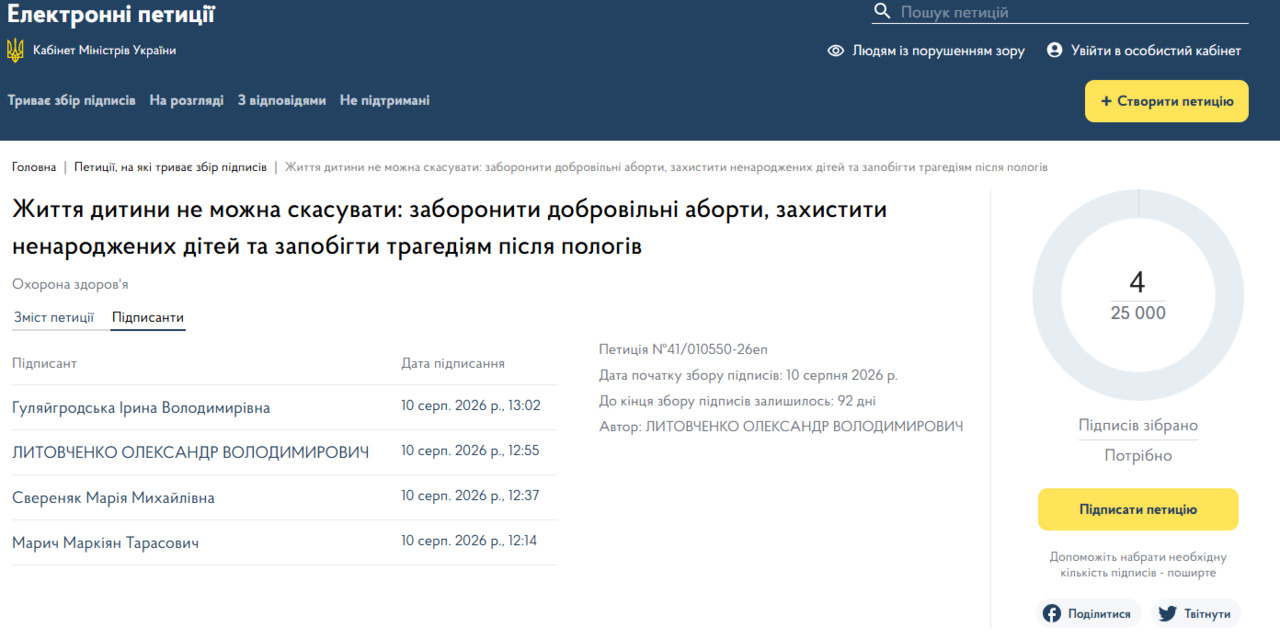Open the Не підтримані section

(x=385, y=101)
